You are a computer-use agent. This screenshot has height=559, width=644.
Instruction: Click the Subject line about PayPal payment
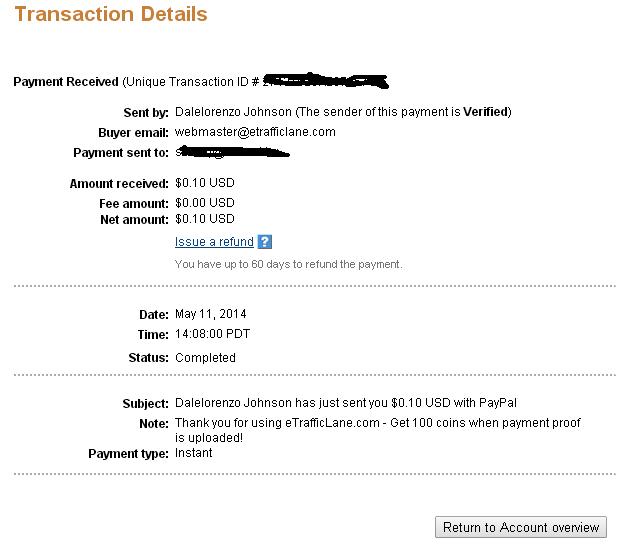[x=346, y=403]
